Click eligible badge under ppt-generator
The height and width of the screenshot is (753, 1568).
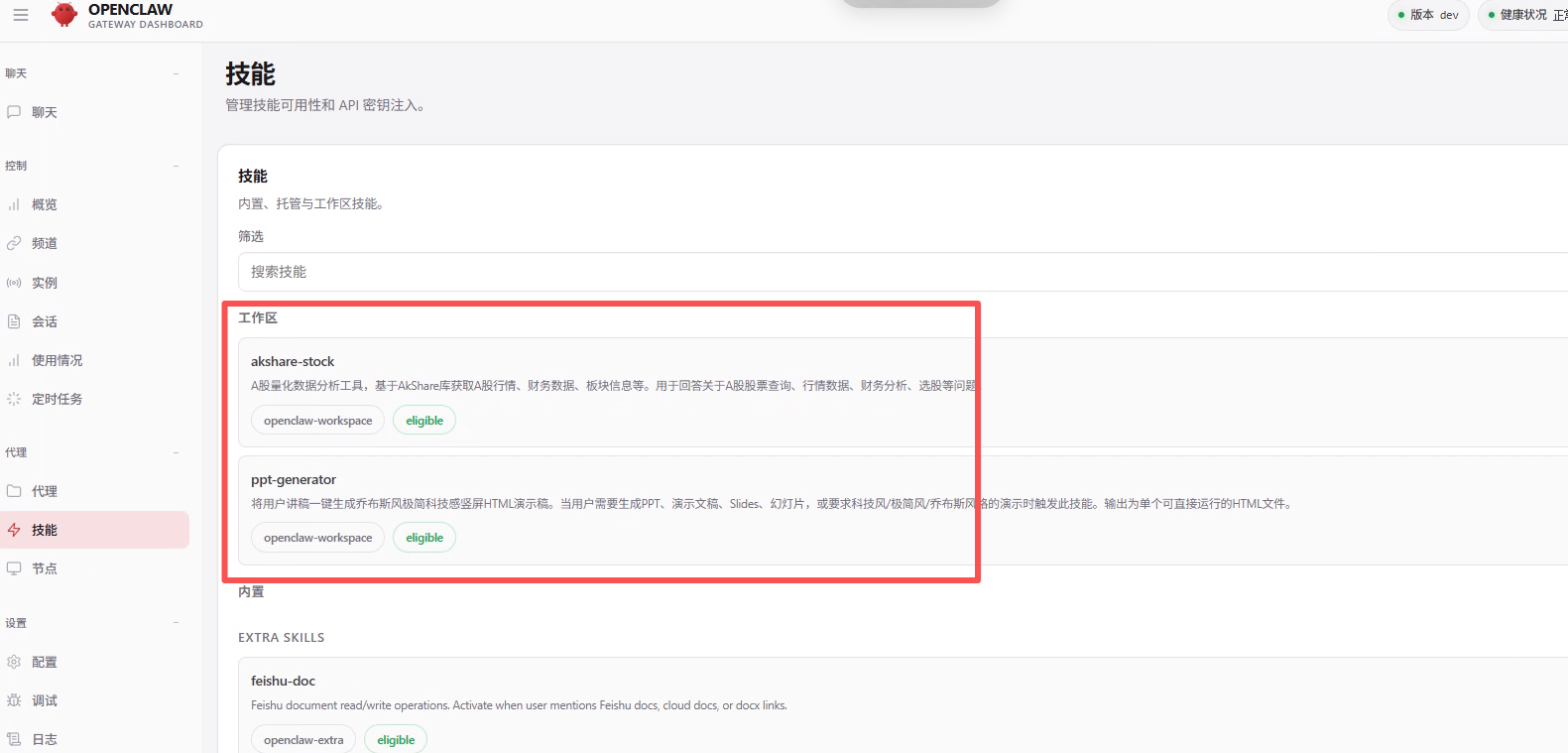click(x=424, y=538)
